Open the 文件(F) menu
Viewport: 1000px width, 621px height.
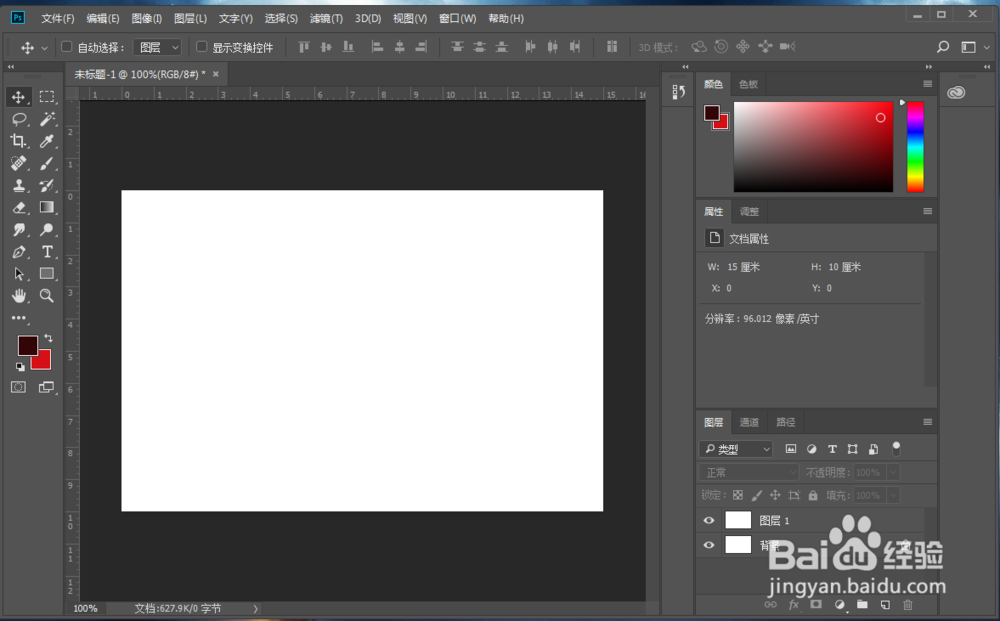coord(57,18)
